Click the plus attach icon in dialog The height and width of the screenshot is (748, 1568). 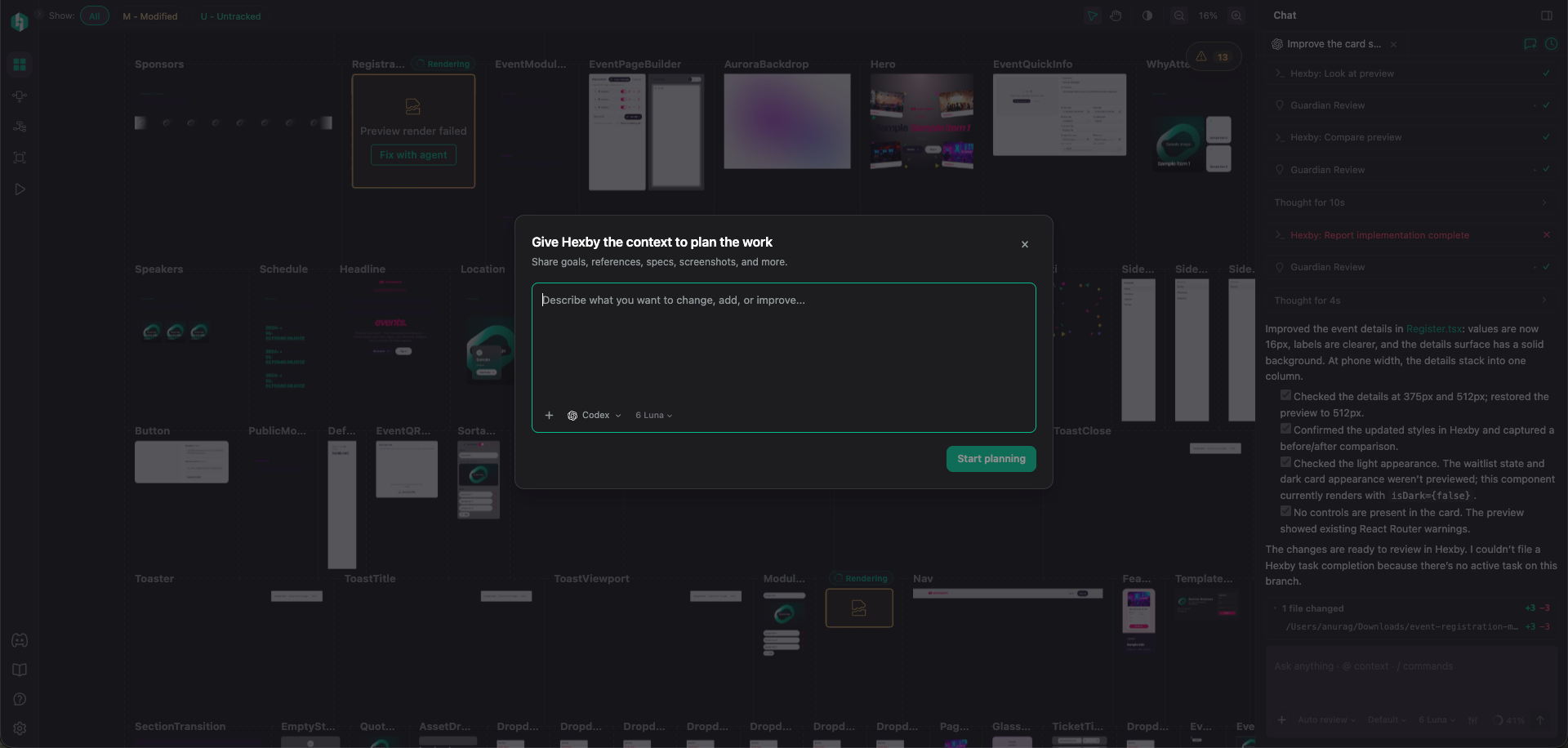click(550, 416)
